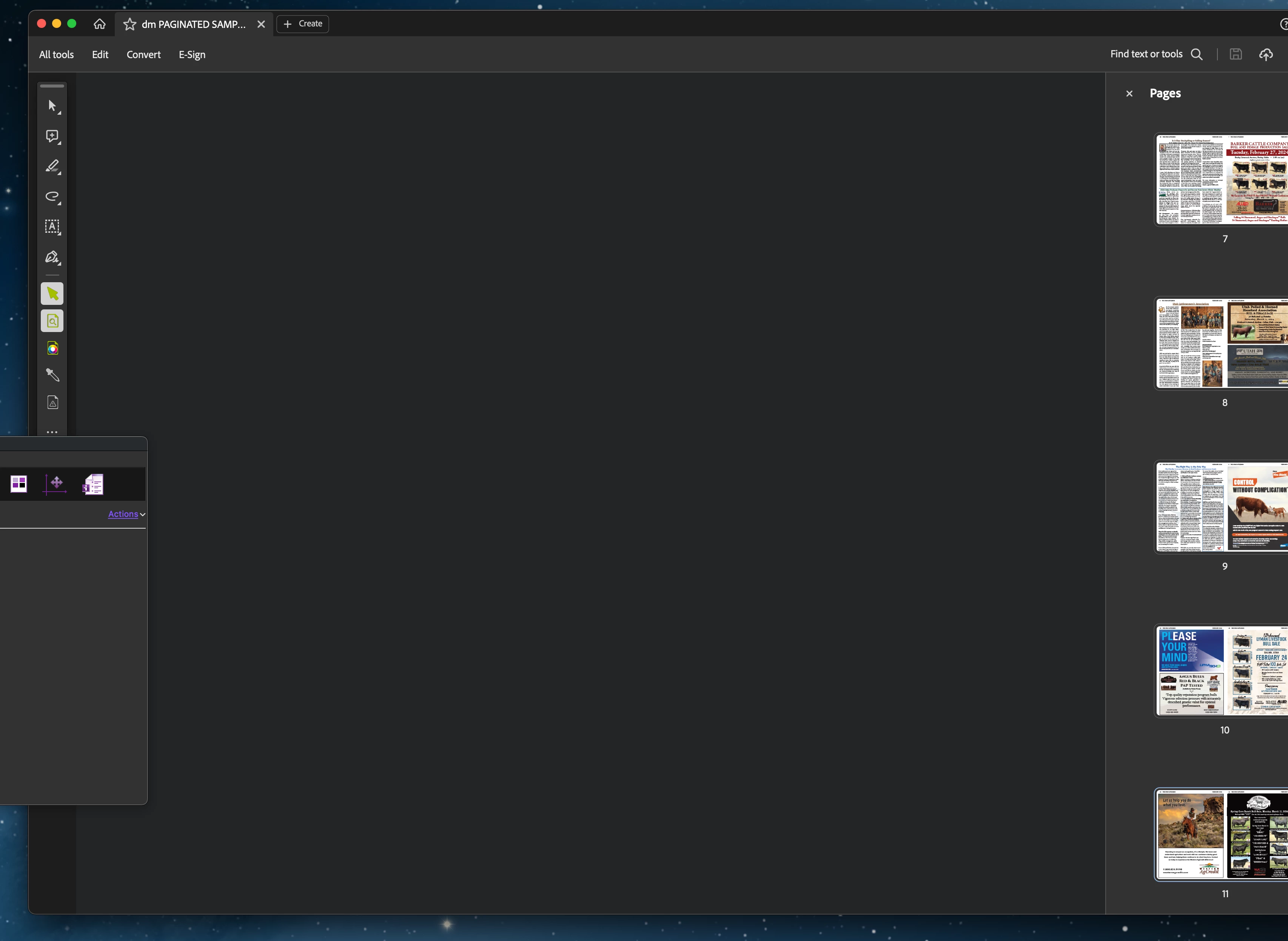Choose the freehand lasso draw tool
This screenshot has width=1288, height=941.
point(52,197)
